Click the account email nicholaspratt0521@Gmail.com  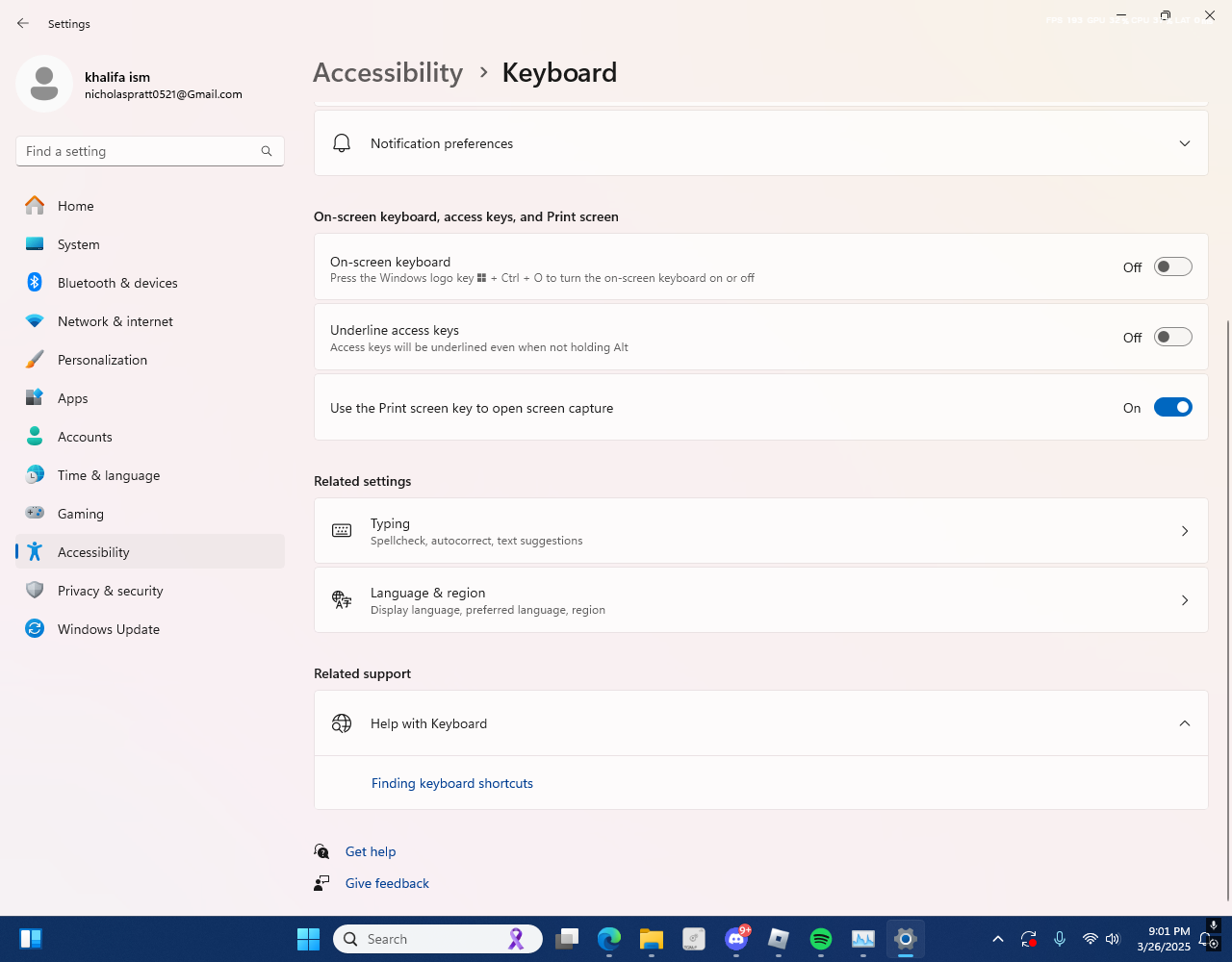pyautogui.click(x=164, y=94)
